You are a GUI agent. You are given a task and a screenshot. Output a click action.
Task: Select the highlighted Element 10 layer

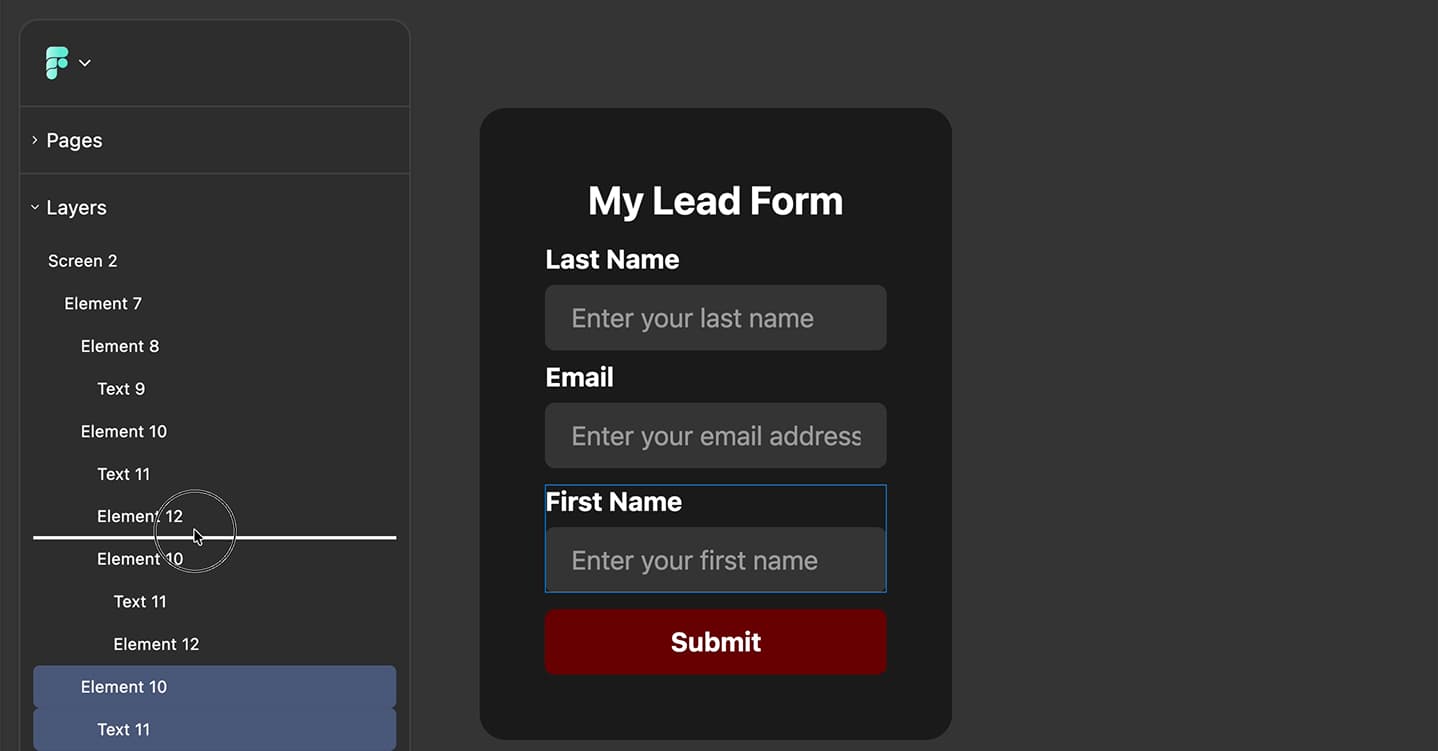click(124, 687)
